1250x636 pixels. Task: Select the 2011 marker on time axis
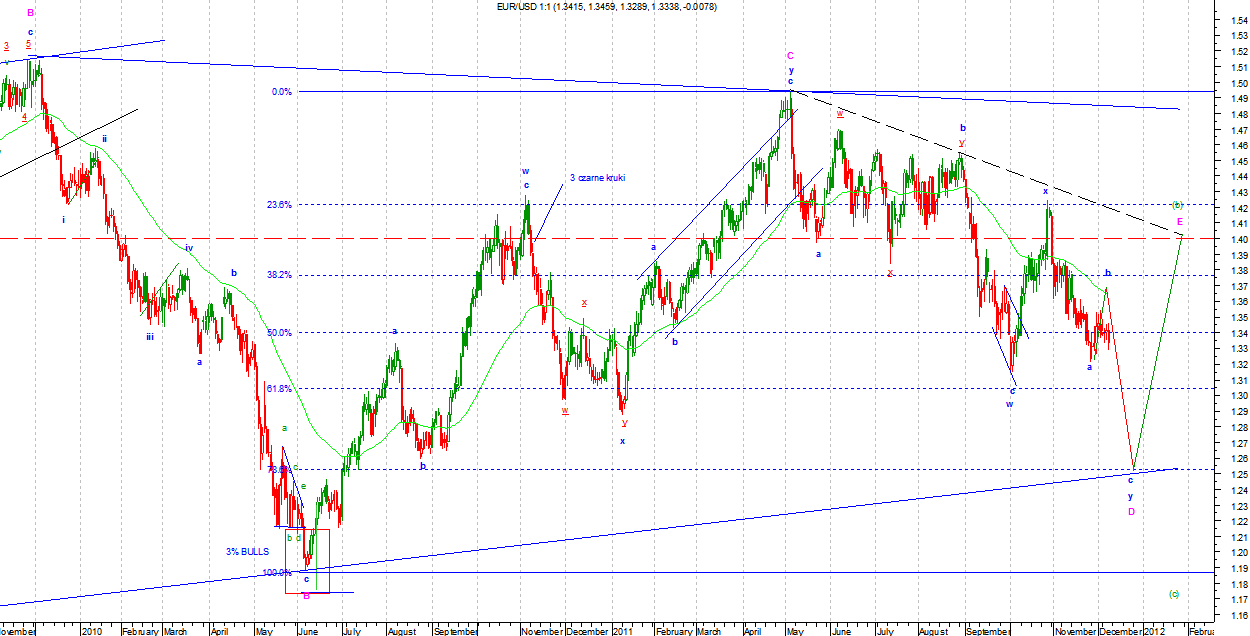[x=621, y=631]
